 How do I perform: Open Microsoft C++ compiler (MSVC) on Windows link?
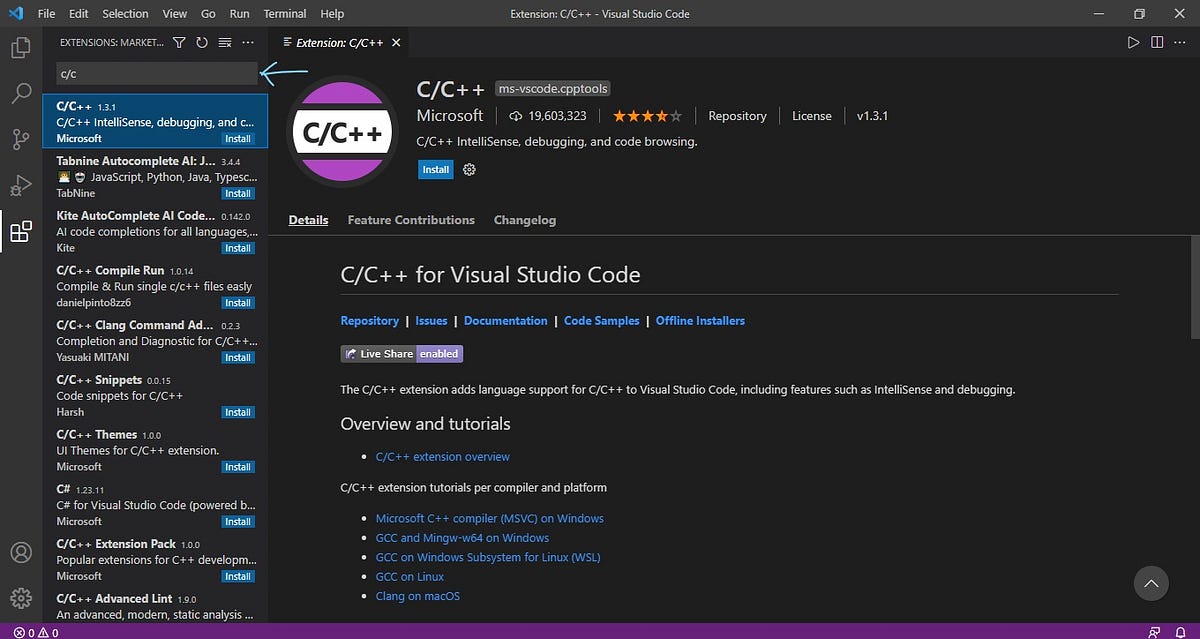(x=490, y=519)
